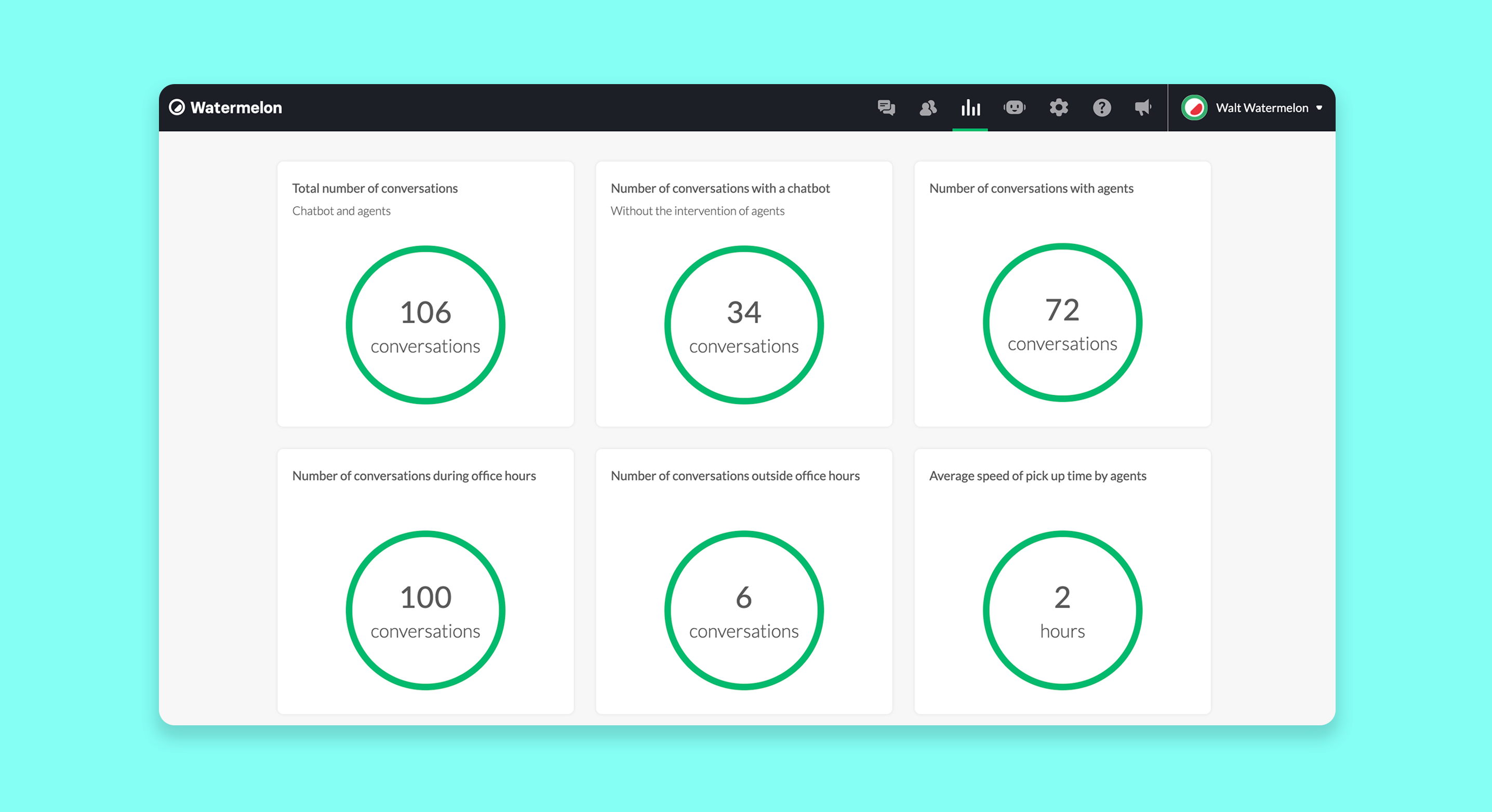Open the announcements megaphone icon

click(x=1143, y=107)
